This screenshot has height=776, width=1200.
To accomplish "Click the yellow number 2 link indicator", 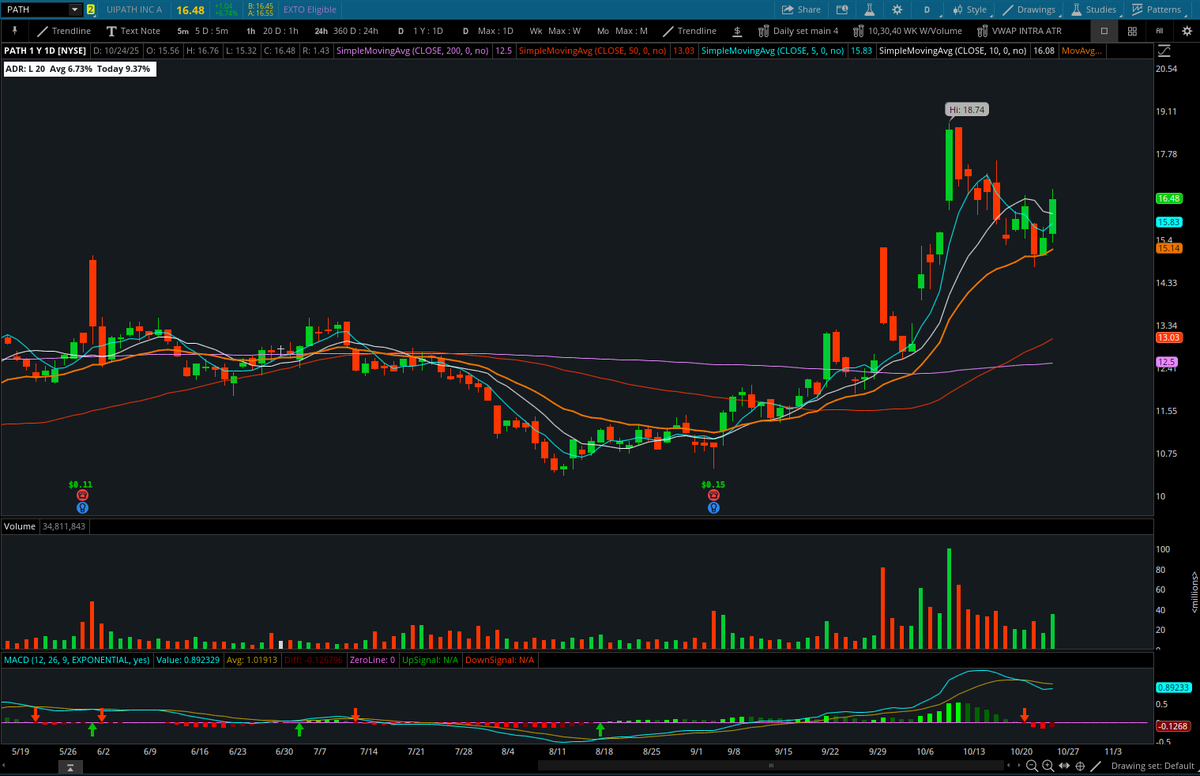I will [91, 9].
